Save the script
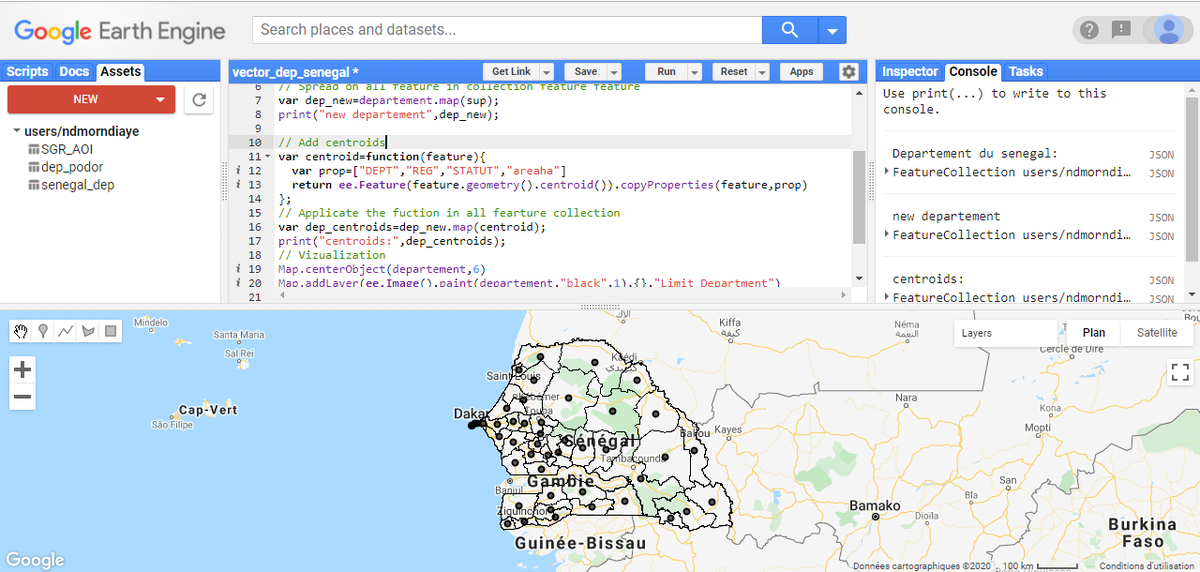This screenshot has width=1200, height=572. pyautogui.click(x=586, y=72)
